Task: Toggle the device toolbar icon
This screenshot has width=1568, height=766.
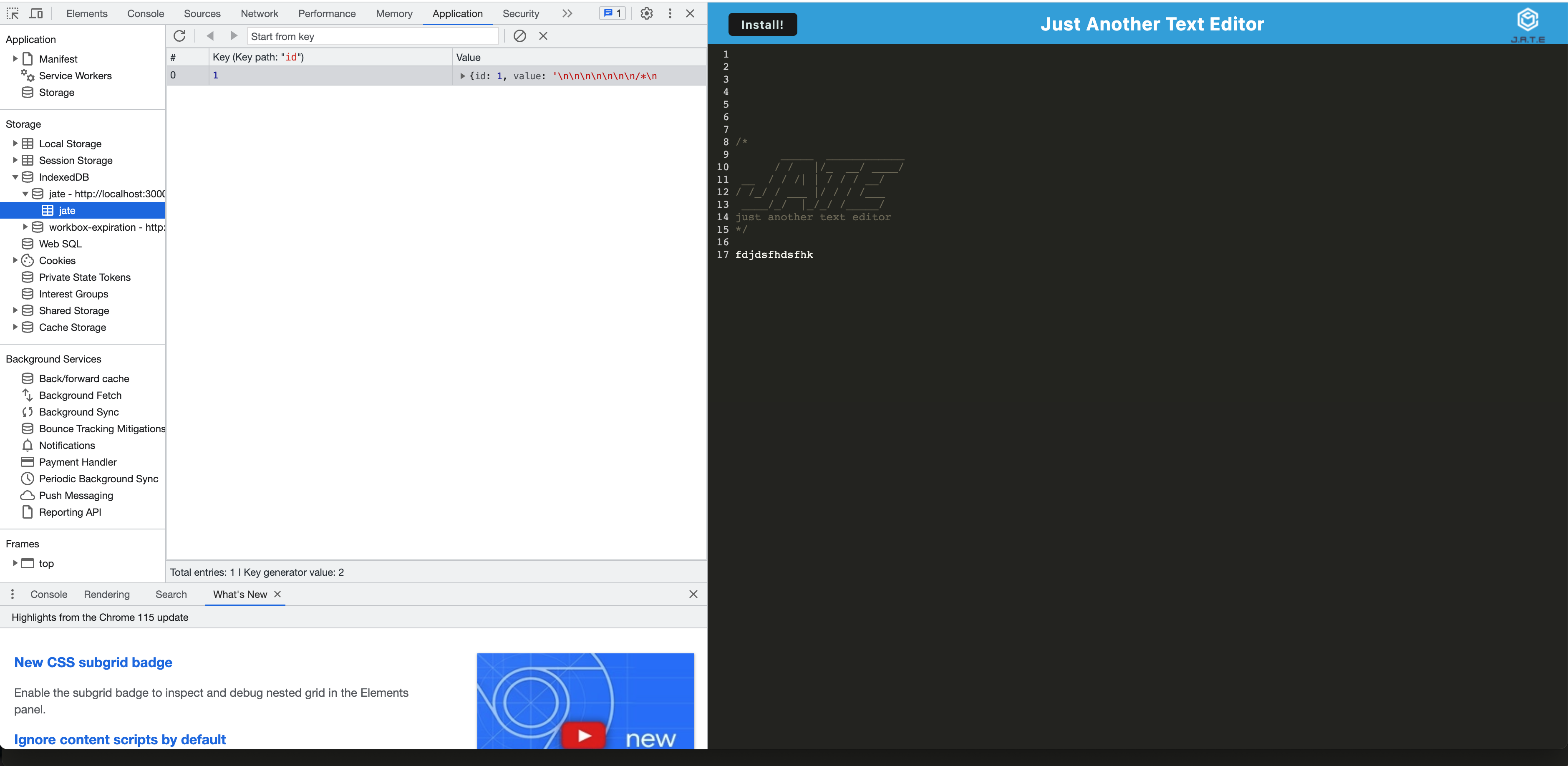Action: coord(36,13)
